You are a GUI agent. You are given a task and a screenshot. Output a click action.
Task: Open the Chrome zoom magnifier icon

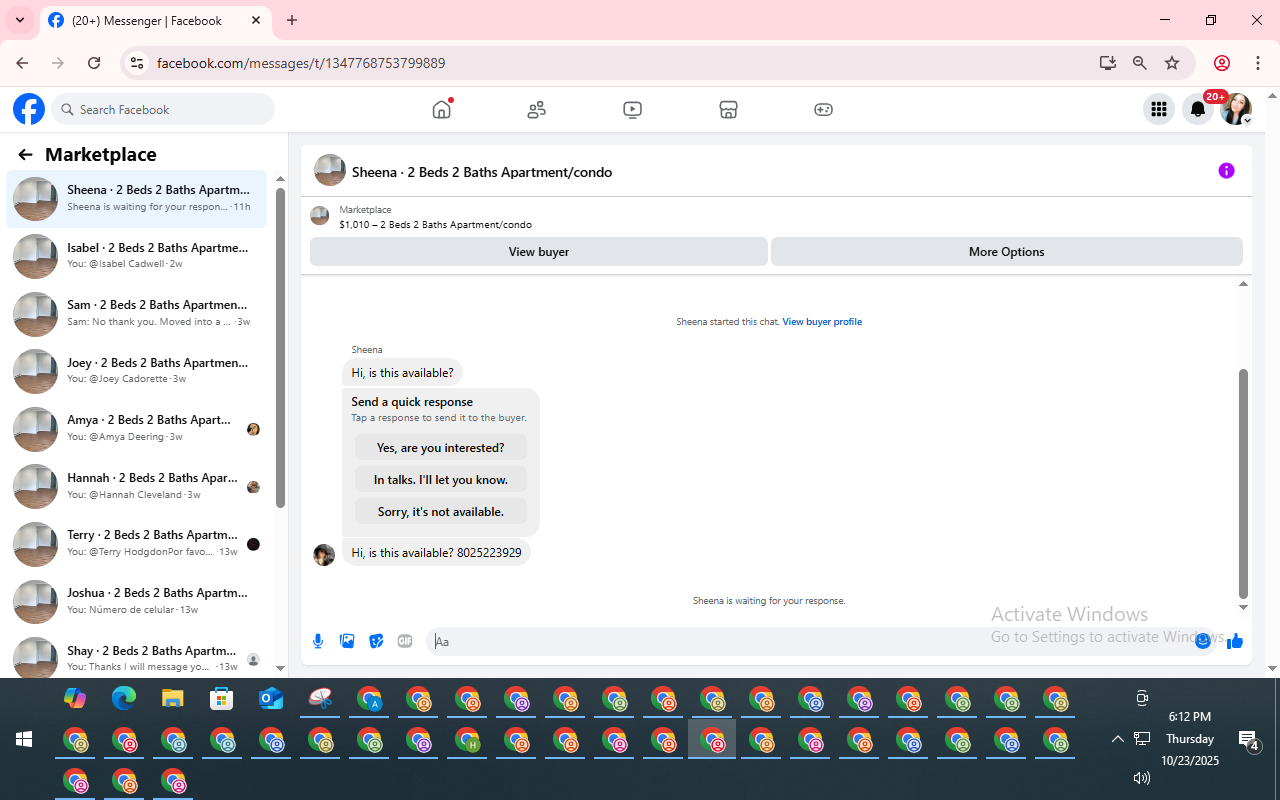point(1140,63)
